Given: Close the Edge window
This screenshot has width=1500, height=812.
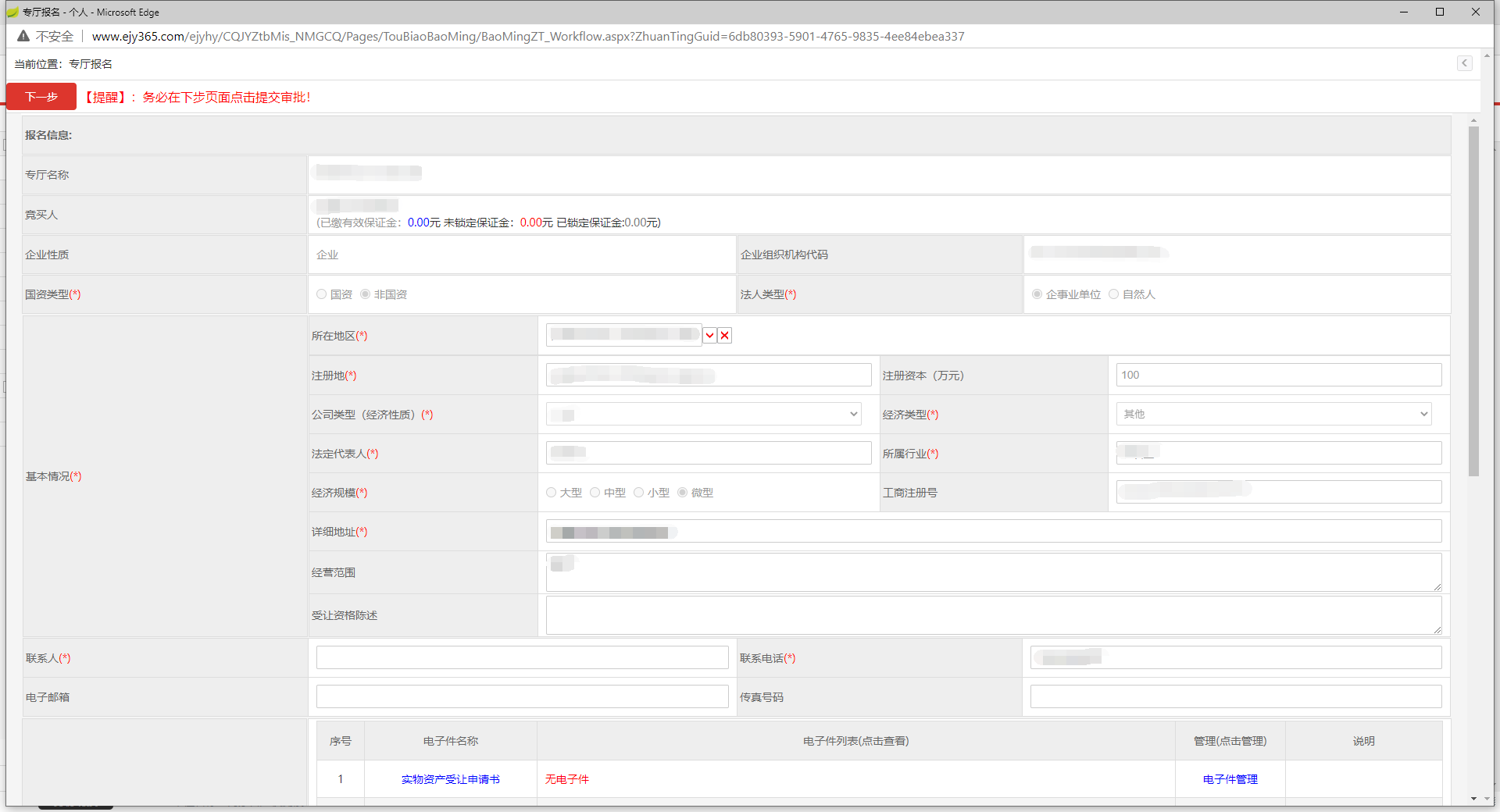Looking at the screenshot, I should (x=1476, y=12).
